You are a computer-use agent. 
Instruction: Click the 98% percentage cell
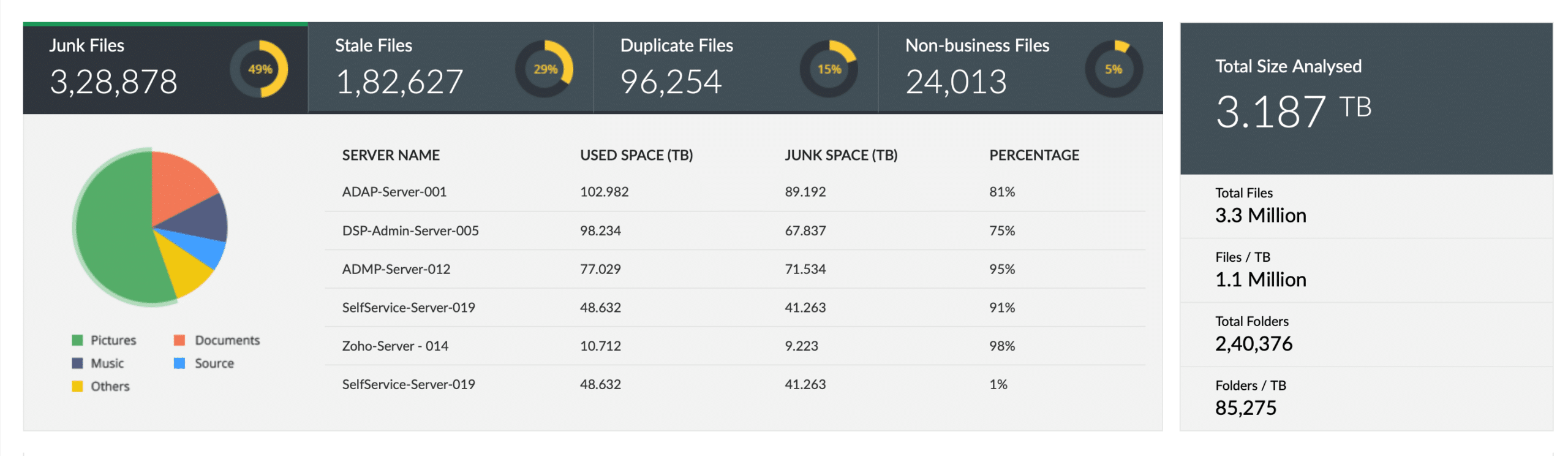pos(1002,346)
